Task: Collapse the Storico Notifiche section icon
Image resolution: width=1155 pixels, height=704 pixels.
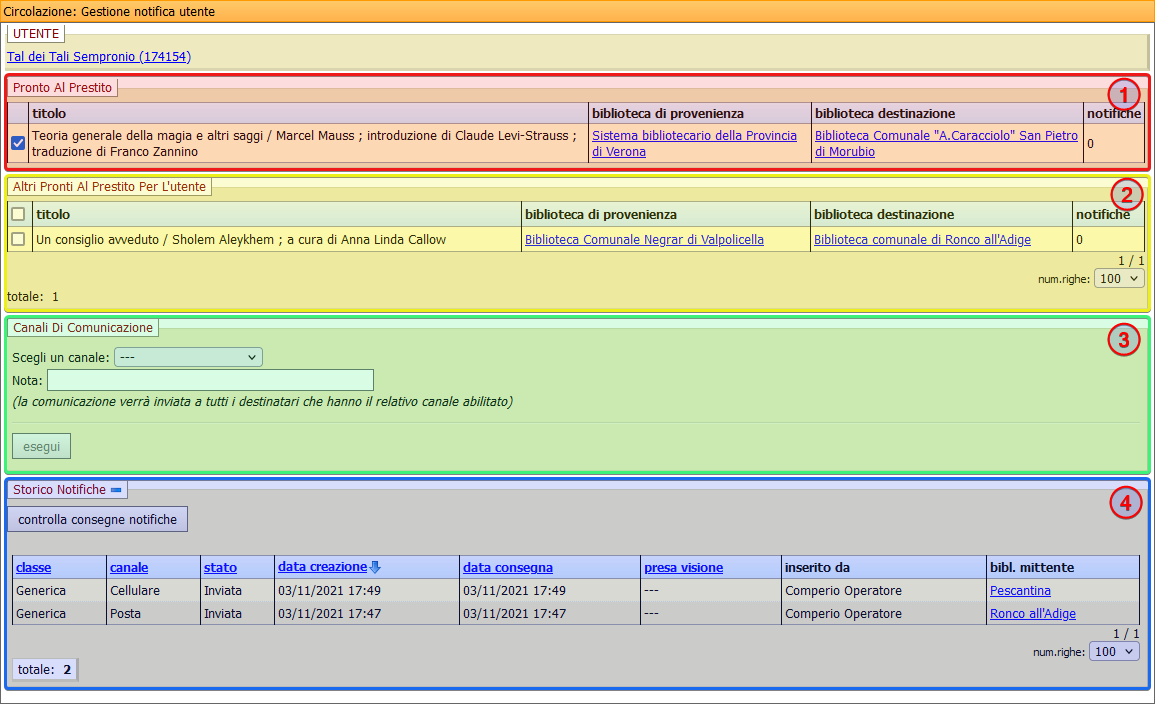Action: click(x=116, y=490)
